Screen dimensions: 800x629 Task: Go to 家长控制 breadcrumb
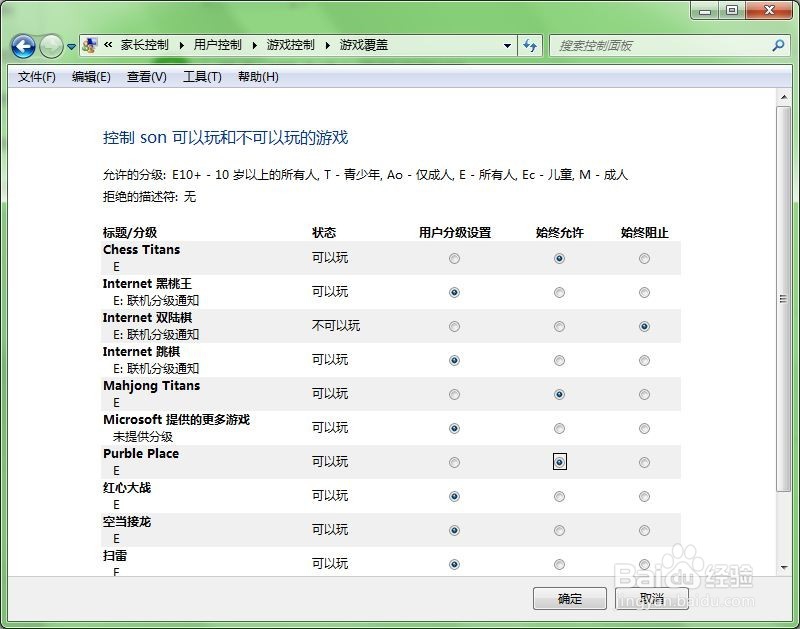point(144,45)
